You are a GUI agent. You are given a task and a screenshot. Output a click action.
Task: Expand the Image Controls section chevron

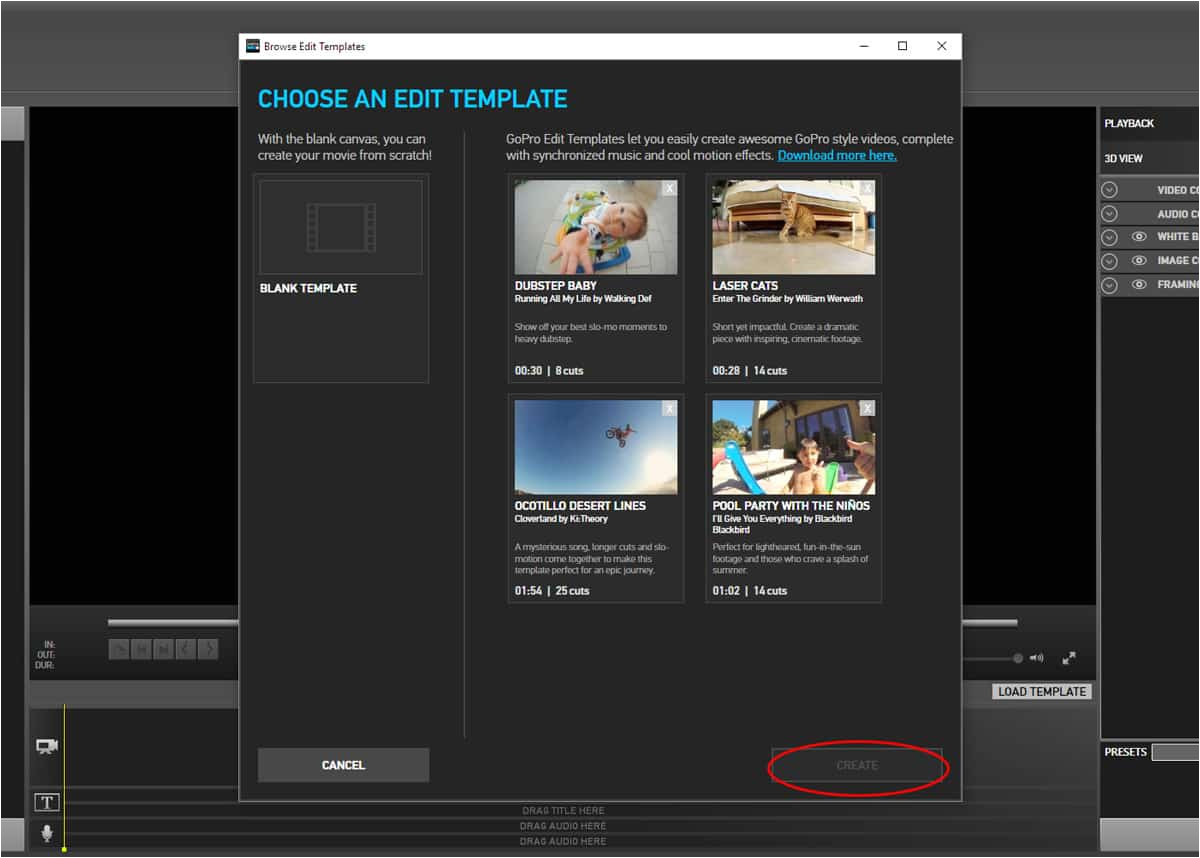coord(1109,261)
